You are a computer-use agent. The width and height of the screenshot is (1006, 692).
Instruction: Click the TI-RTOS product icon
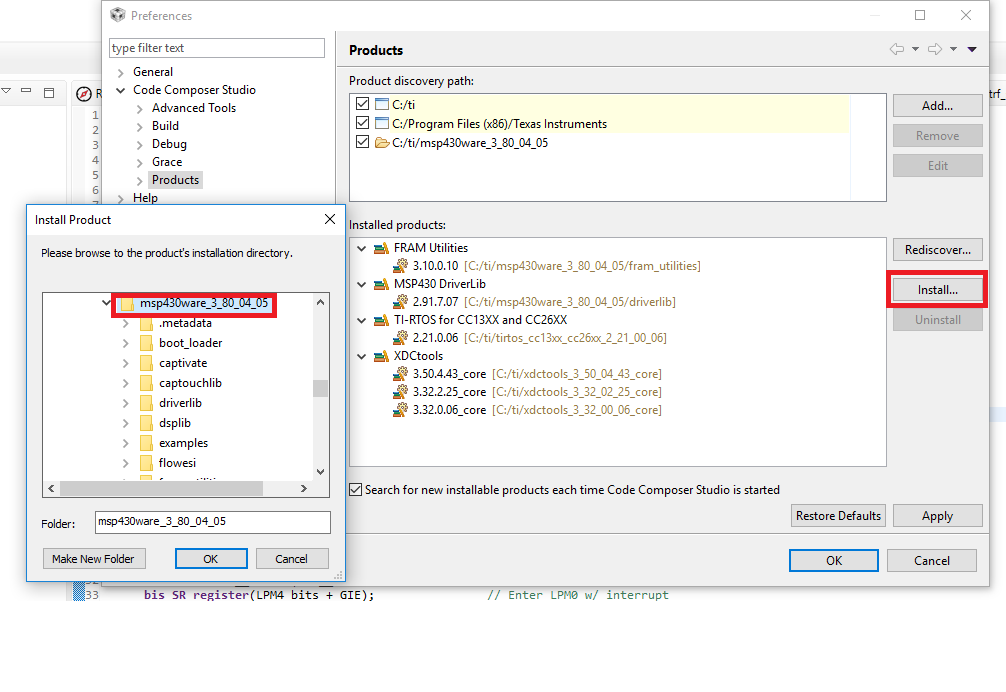(381, 320)
